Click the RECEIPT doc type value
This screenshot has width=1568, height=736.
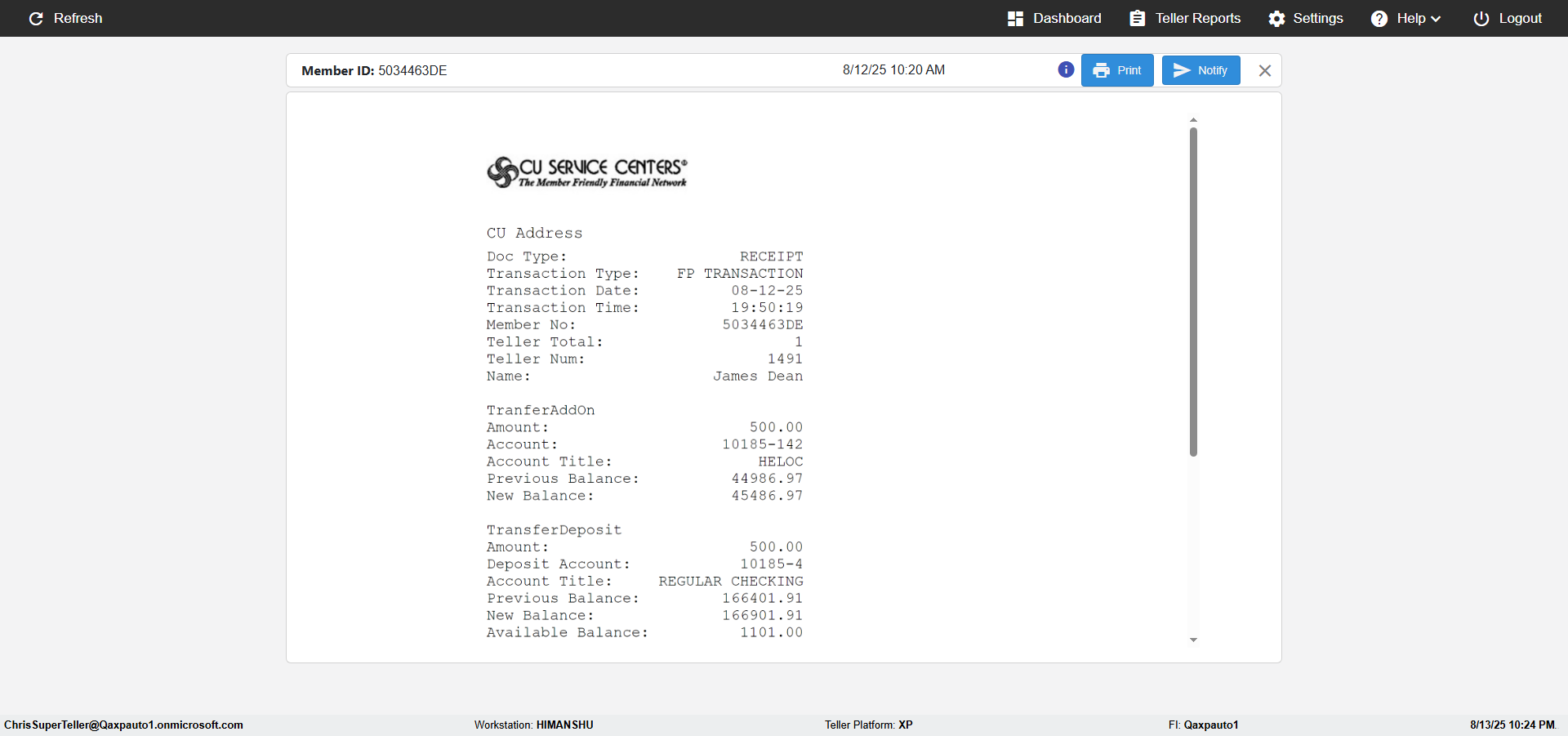(x=772, y=256)
